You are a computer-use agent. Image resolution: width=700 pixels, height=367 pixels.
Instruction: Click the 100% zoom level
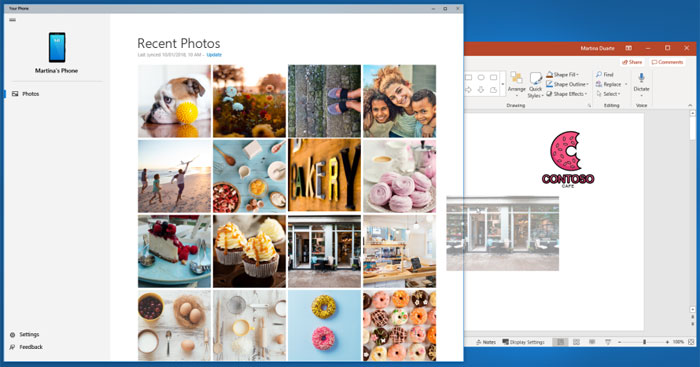tap(678, 342)
